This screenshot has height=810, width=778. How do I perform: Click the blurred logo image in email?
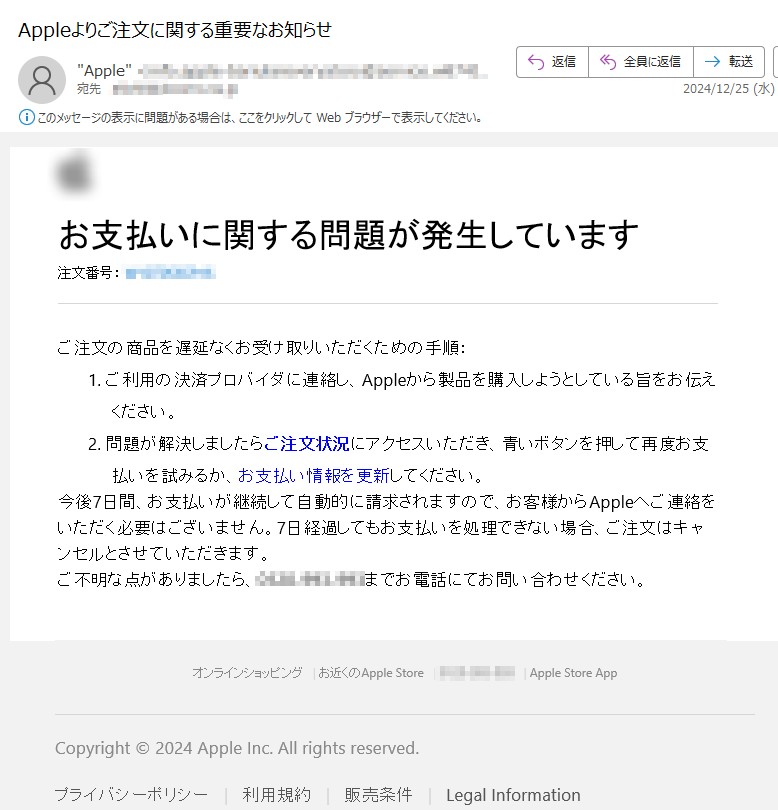pos(75,175)
